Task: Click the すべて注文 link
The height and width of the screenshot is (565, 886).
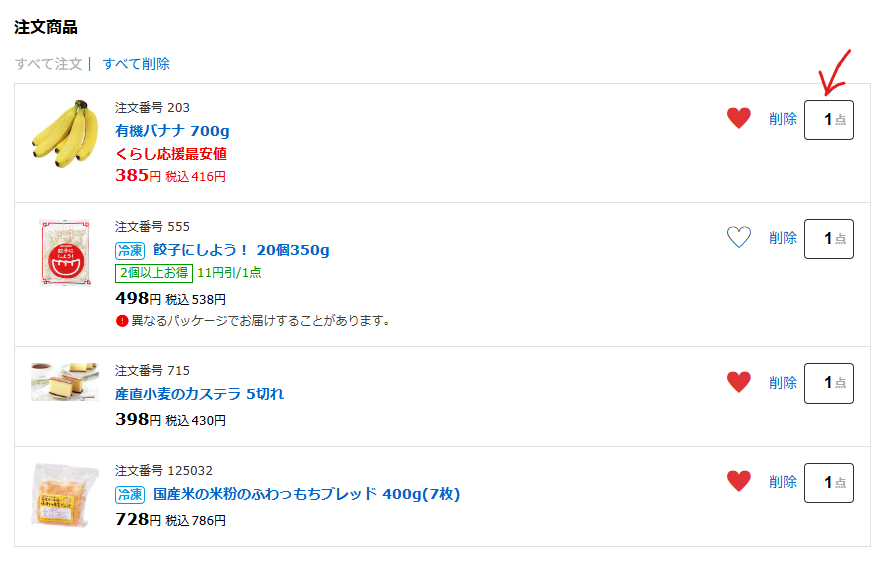Action: 49,64
